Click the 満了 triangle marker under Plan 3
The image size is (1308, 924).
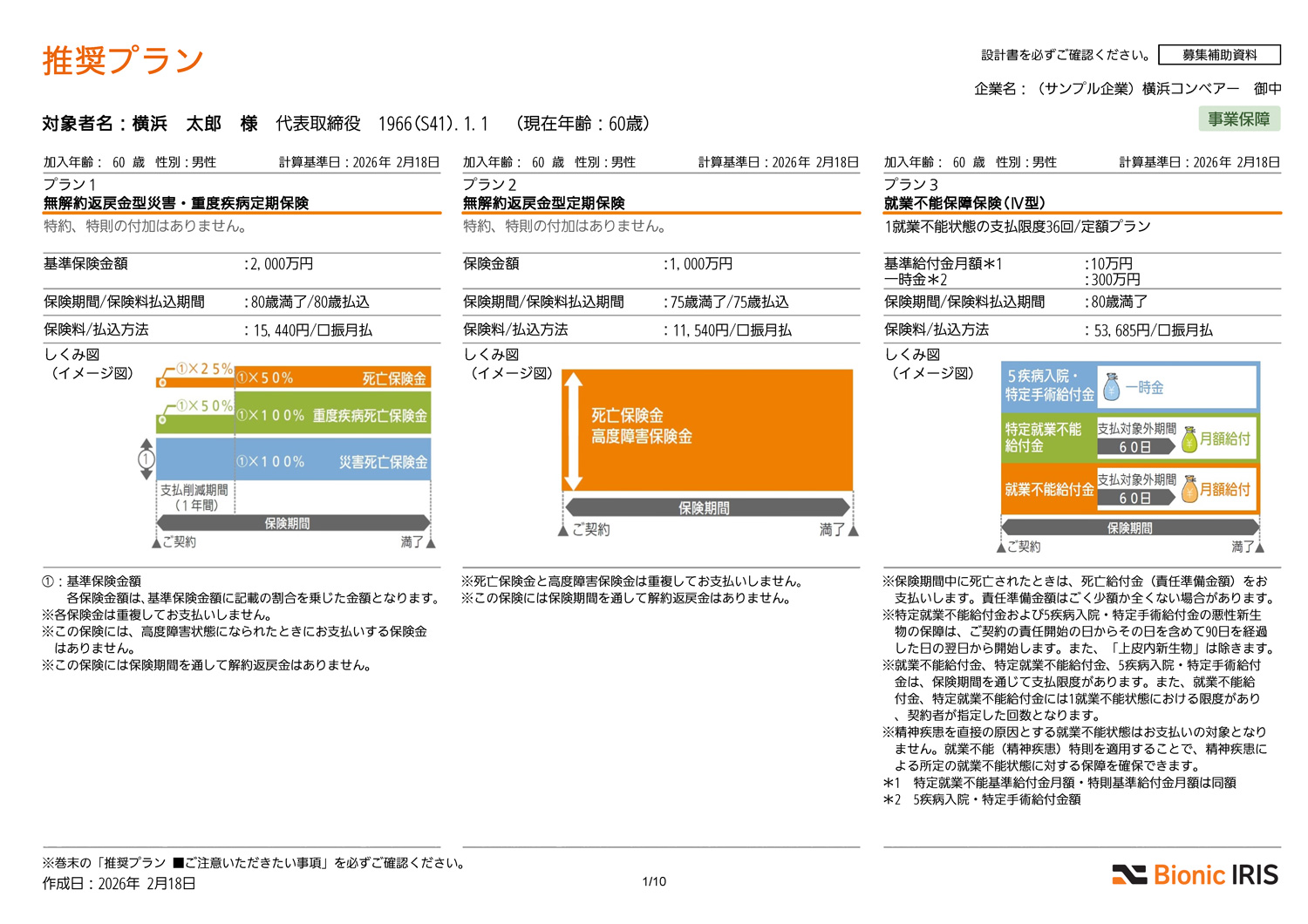tap(1259, 547)
